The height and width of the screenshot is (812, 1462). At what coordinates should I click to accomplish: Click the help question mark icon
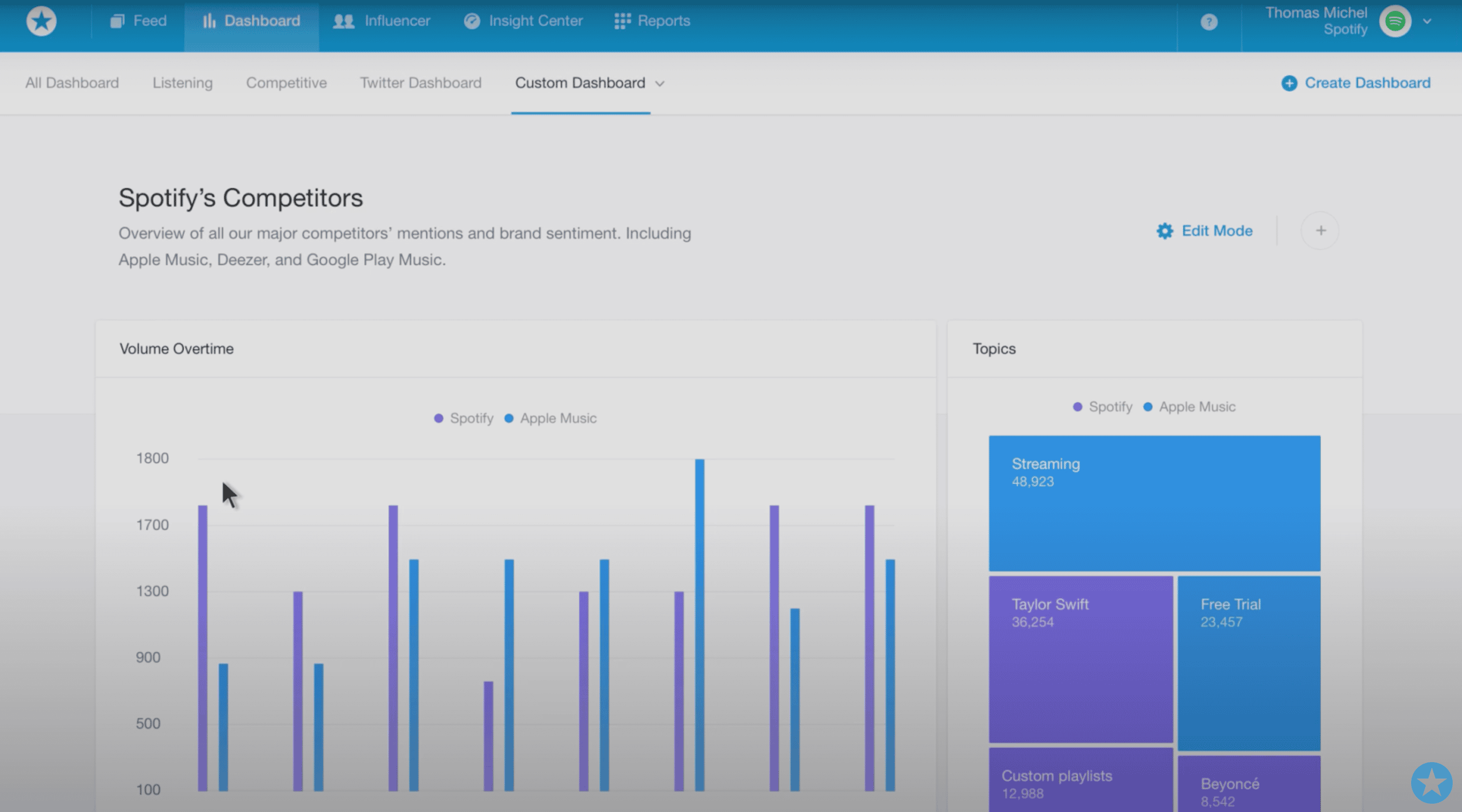click(1209, 22)
